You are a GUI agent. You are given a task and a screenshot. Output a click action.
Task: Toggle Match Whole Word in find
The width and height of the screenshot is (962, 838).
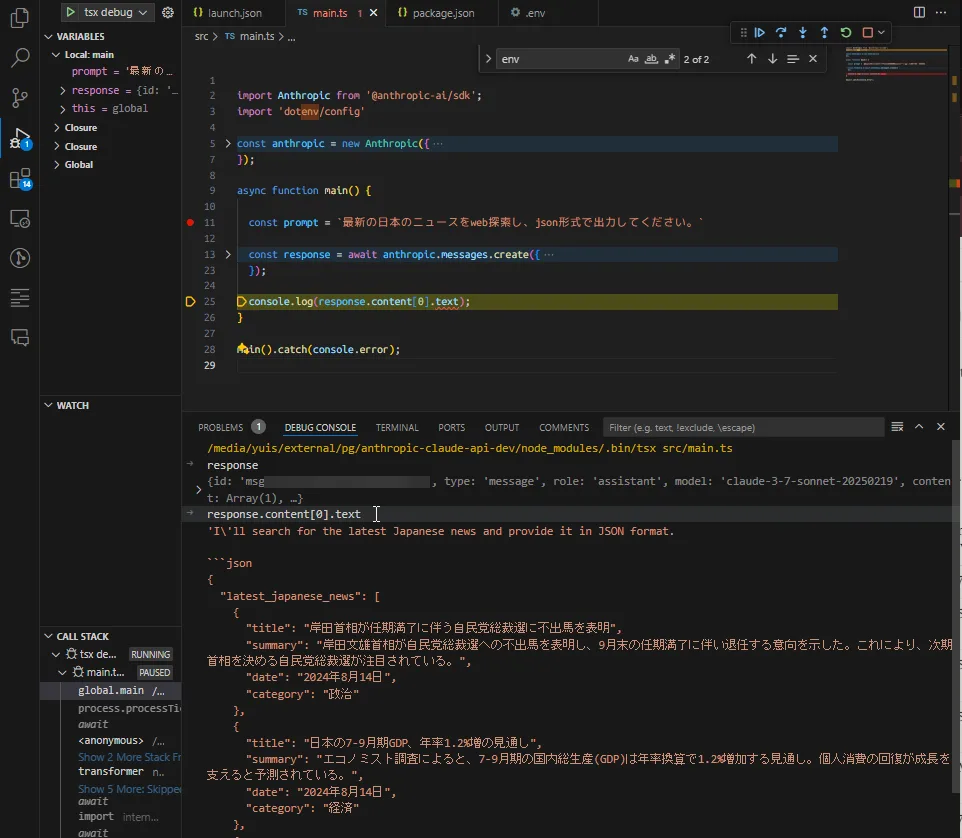tap(651, 59)
